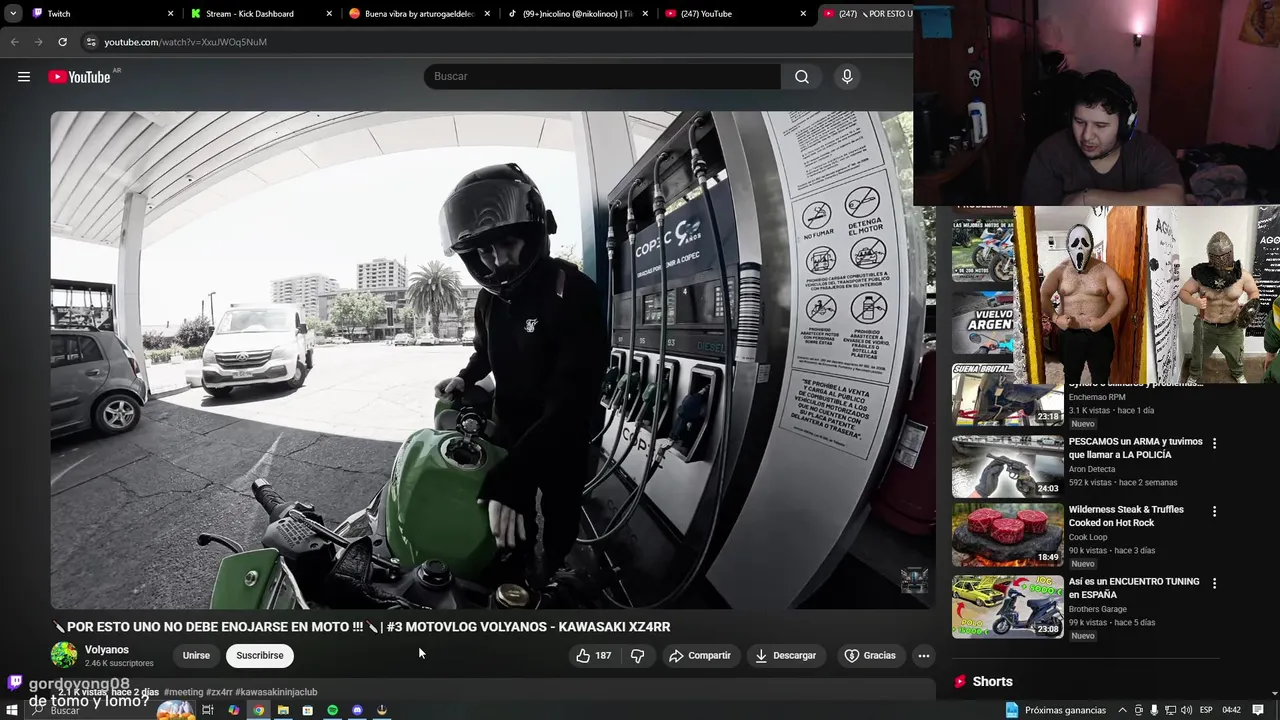
Task: Go back in the browser
Action: coord(14,42)
